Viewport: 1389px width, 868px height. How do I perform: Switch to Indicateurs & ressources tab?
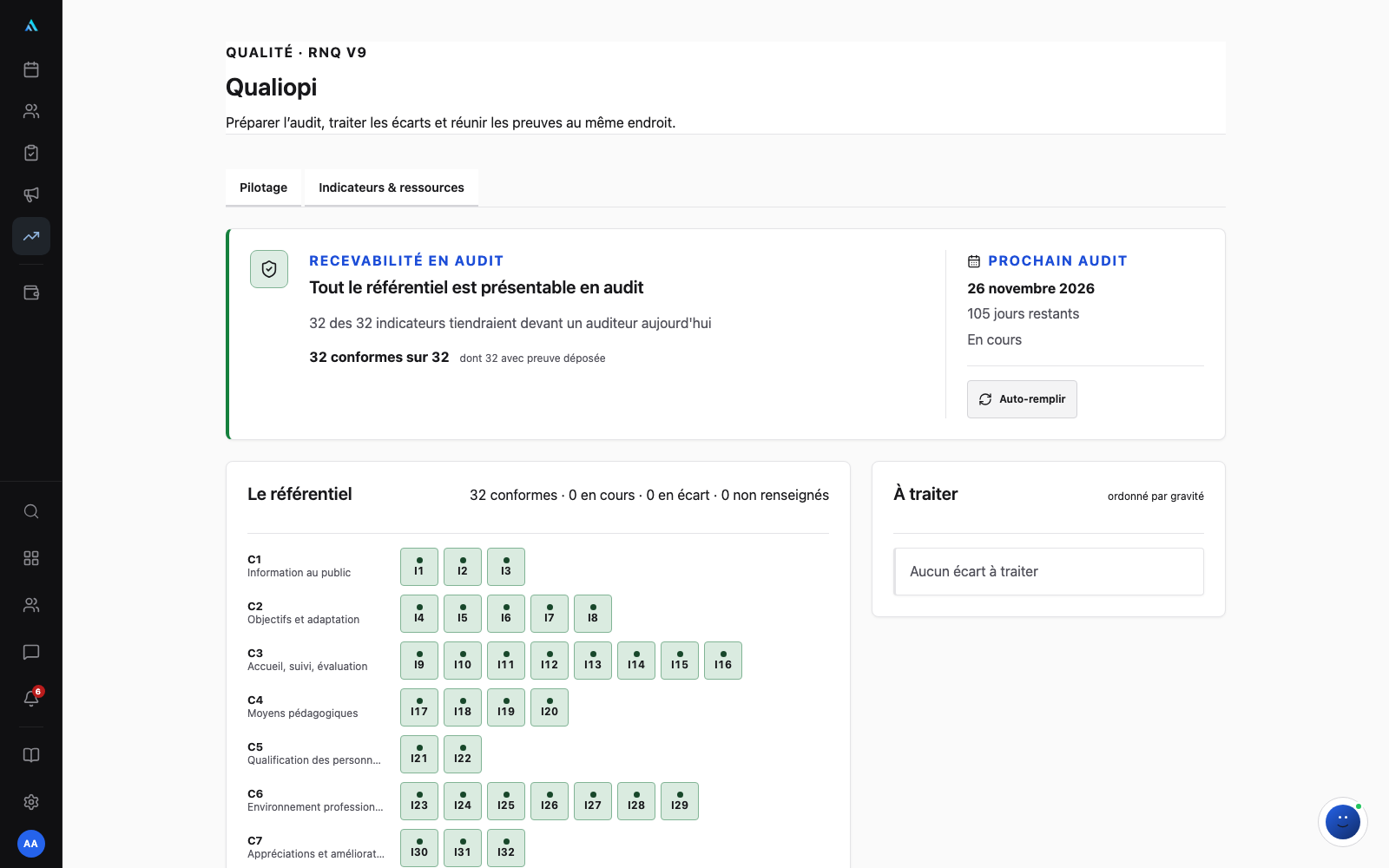pyautogui.click(x=392, y=187)
